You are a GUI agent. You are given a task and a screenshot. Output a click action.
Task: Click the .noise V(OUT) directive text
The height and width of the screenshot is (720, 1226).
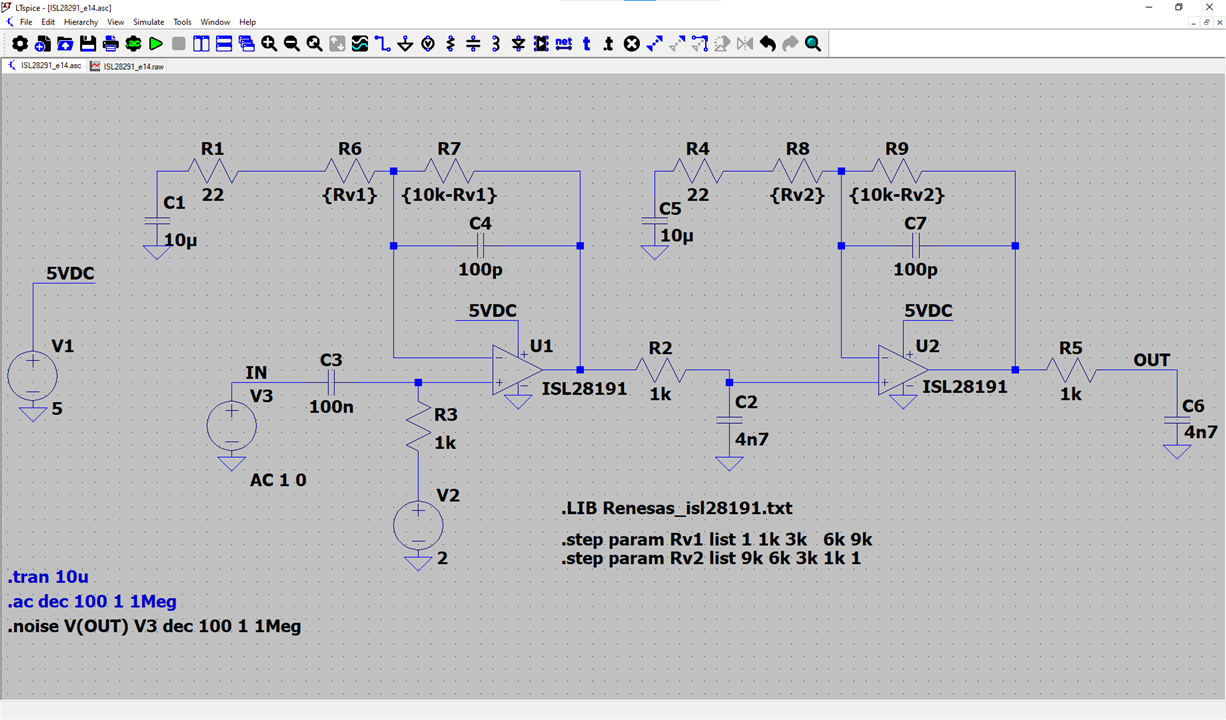click(x=154, y=627)
